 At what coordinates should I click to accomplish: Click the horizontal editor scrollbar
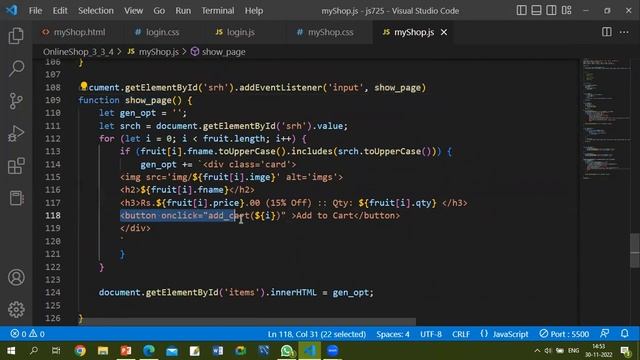248,322
